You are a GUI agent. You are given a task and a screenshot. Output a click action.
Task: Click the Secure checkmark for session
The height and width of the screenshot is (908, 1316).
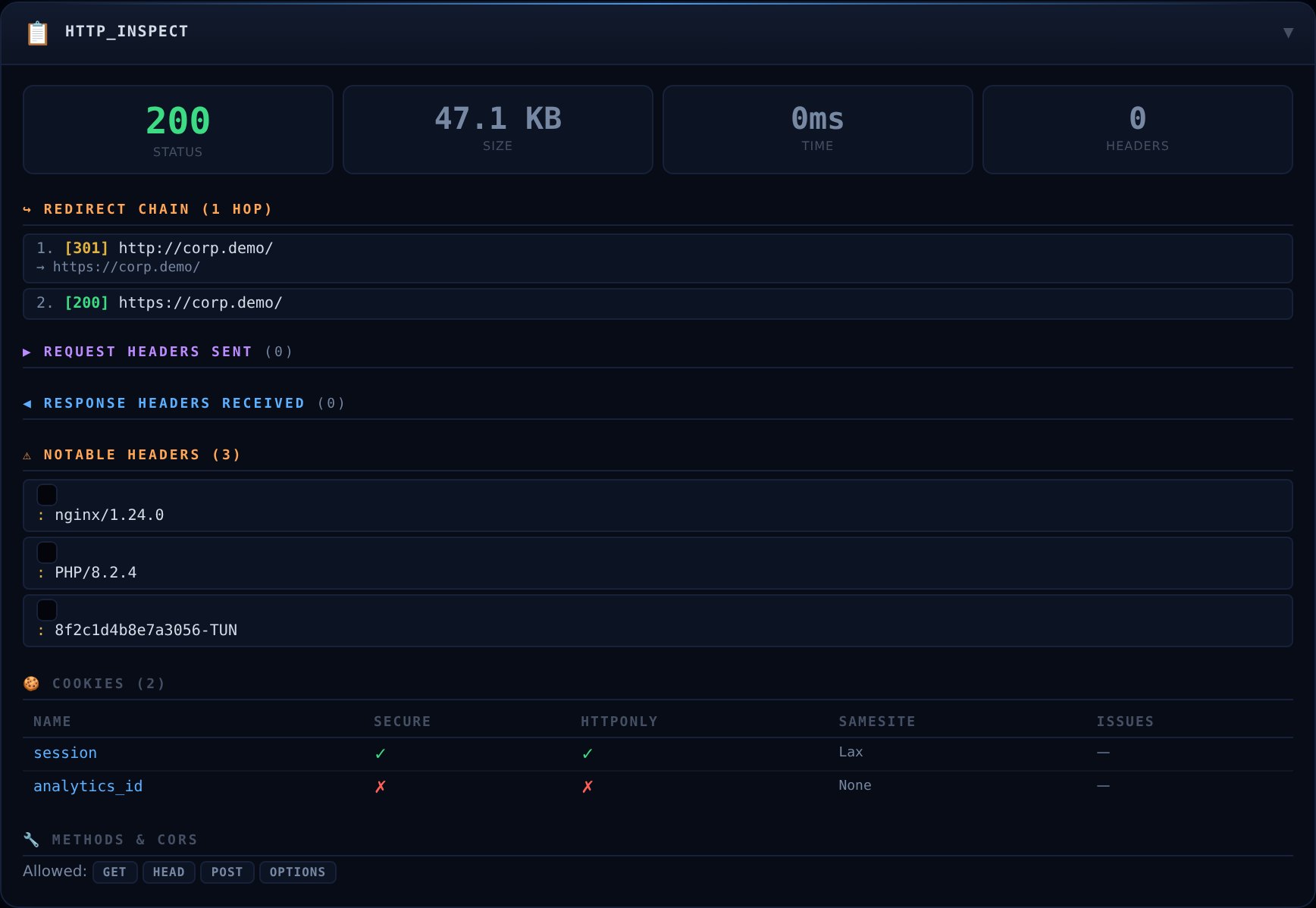(x=381, y=753)
